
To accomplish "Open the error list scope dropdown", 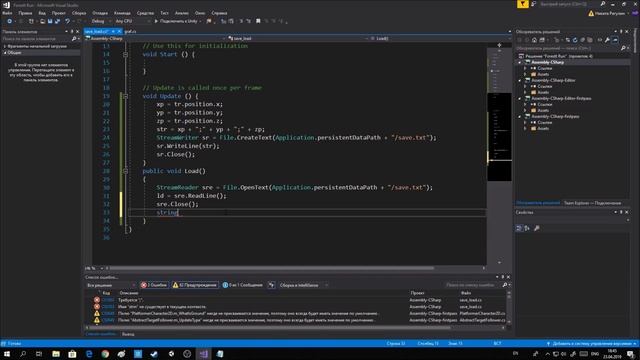I will click(x=111, y=285).
